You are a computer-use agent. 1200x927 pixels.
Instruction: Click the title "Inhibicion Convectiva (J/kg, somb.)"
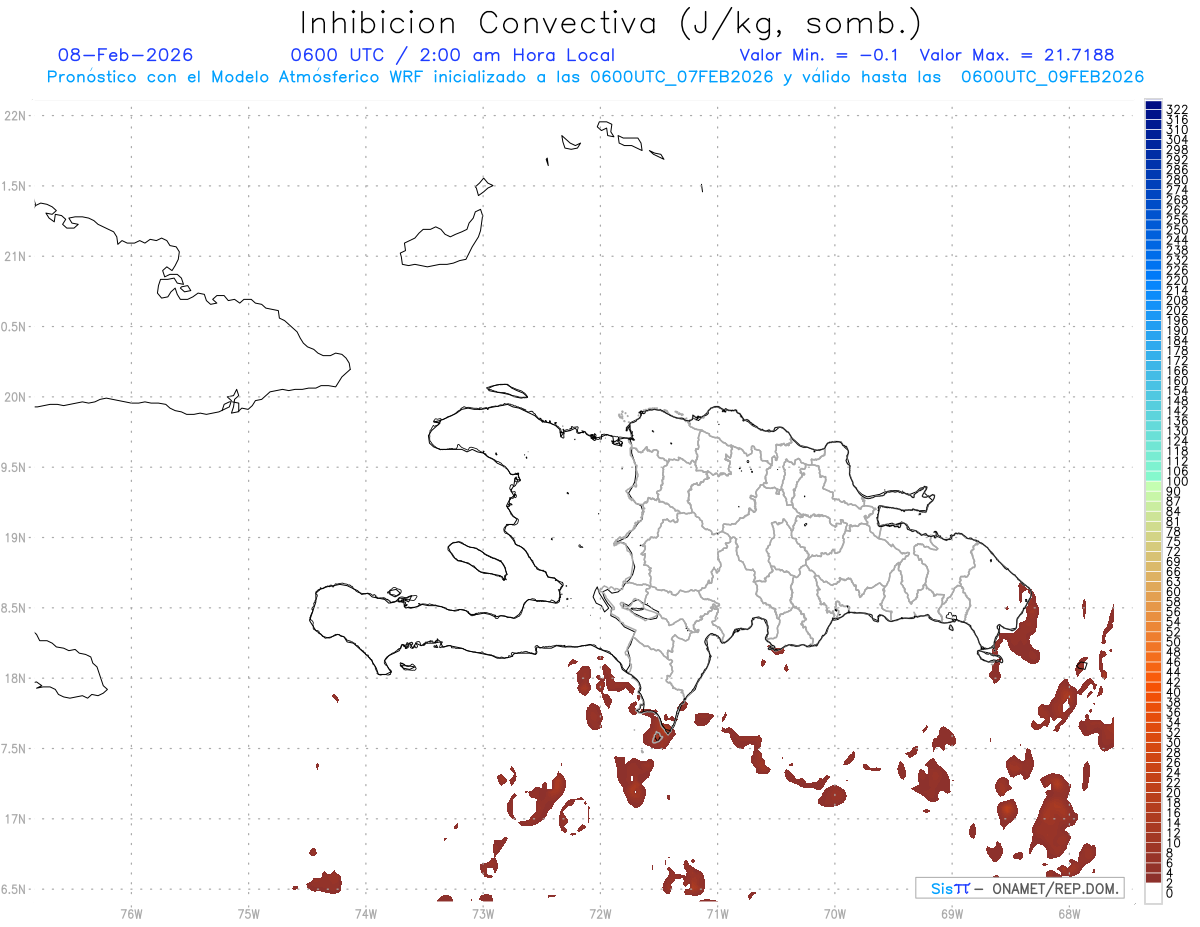click(610, 23)
